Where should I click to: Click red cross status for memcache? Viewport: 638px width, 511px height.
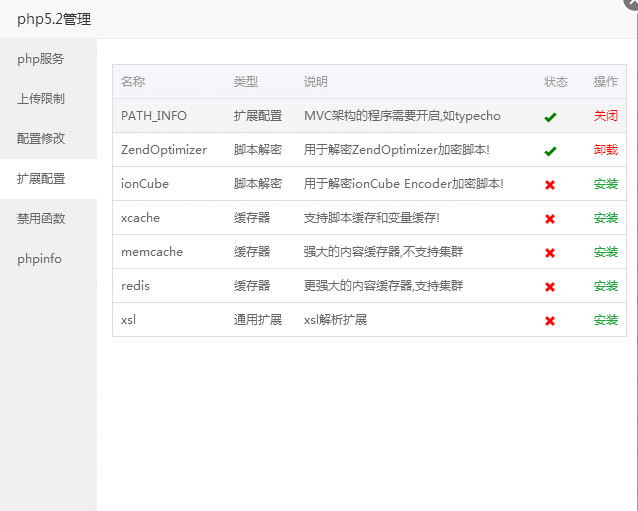(550, 253)
